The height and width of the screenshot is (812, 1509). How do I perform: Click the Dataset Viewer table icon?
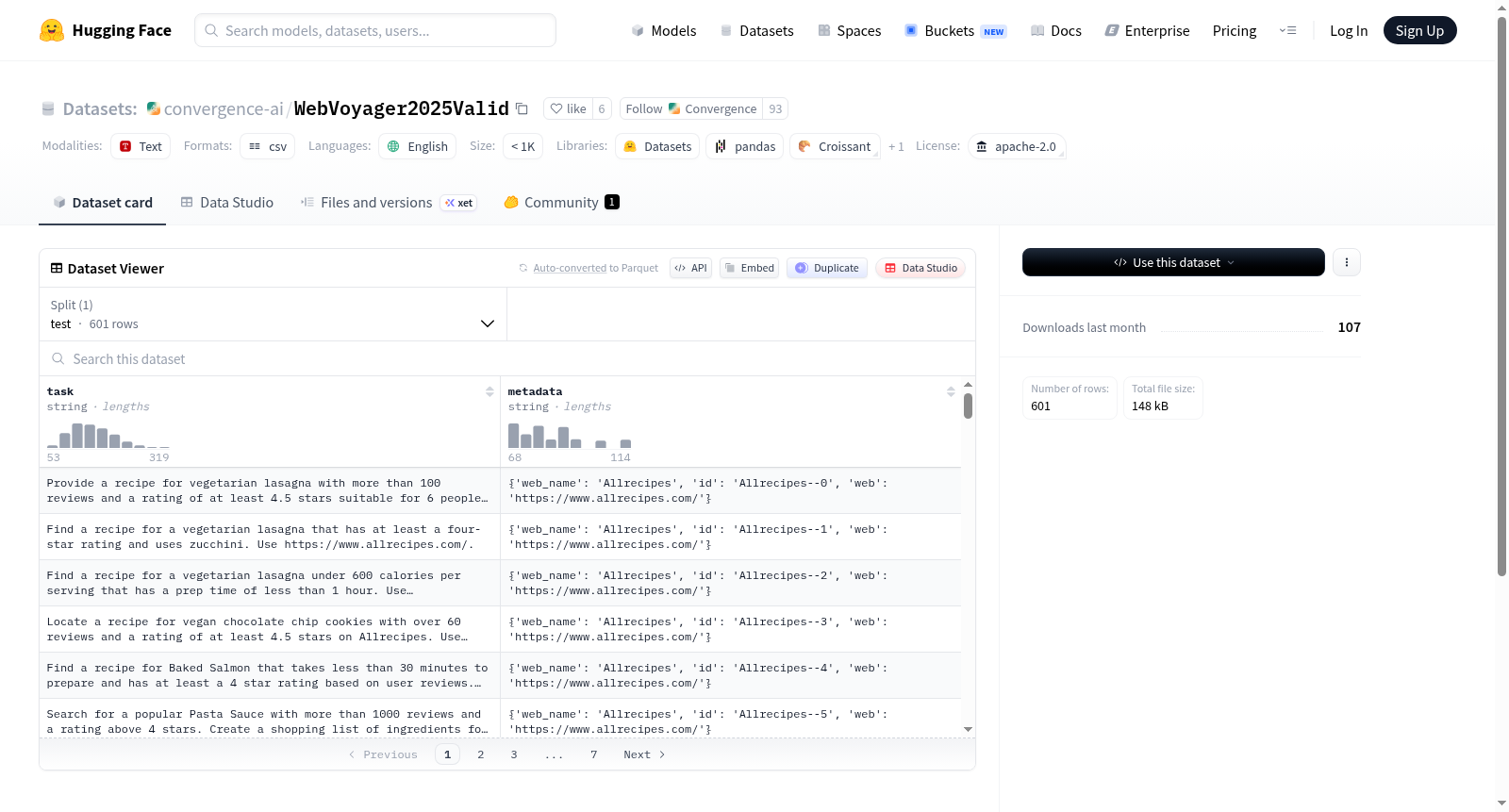(x=57, y=268)
